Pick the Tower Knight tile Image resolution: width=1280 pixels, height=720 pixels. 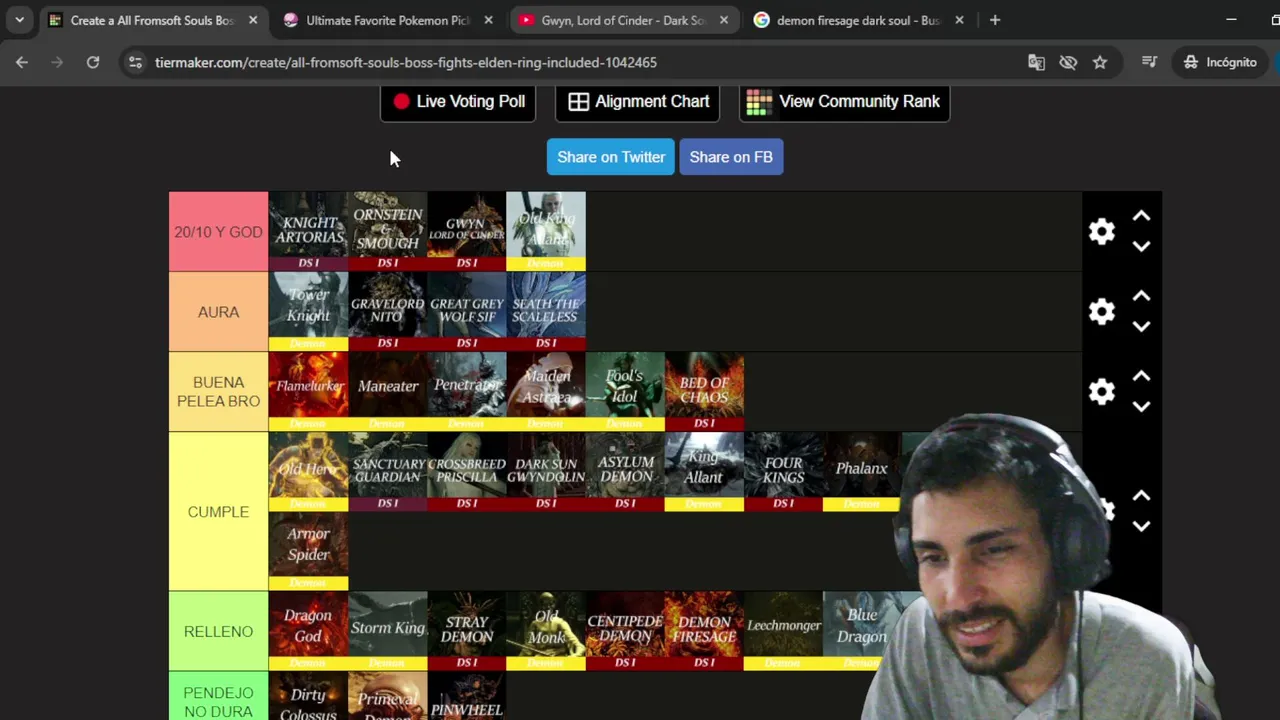[x=308, y=311]
